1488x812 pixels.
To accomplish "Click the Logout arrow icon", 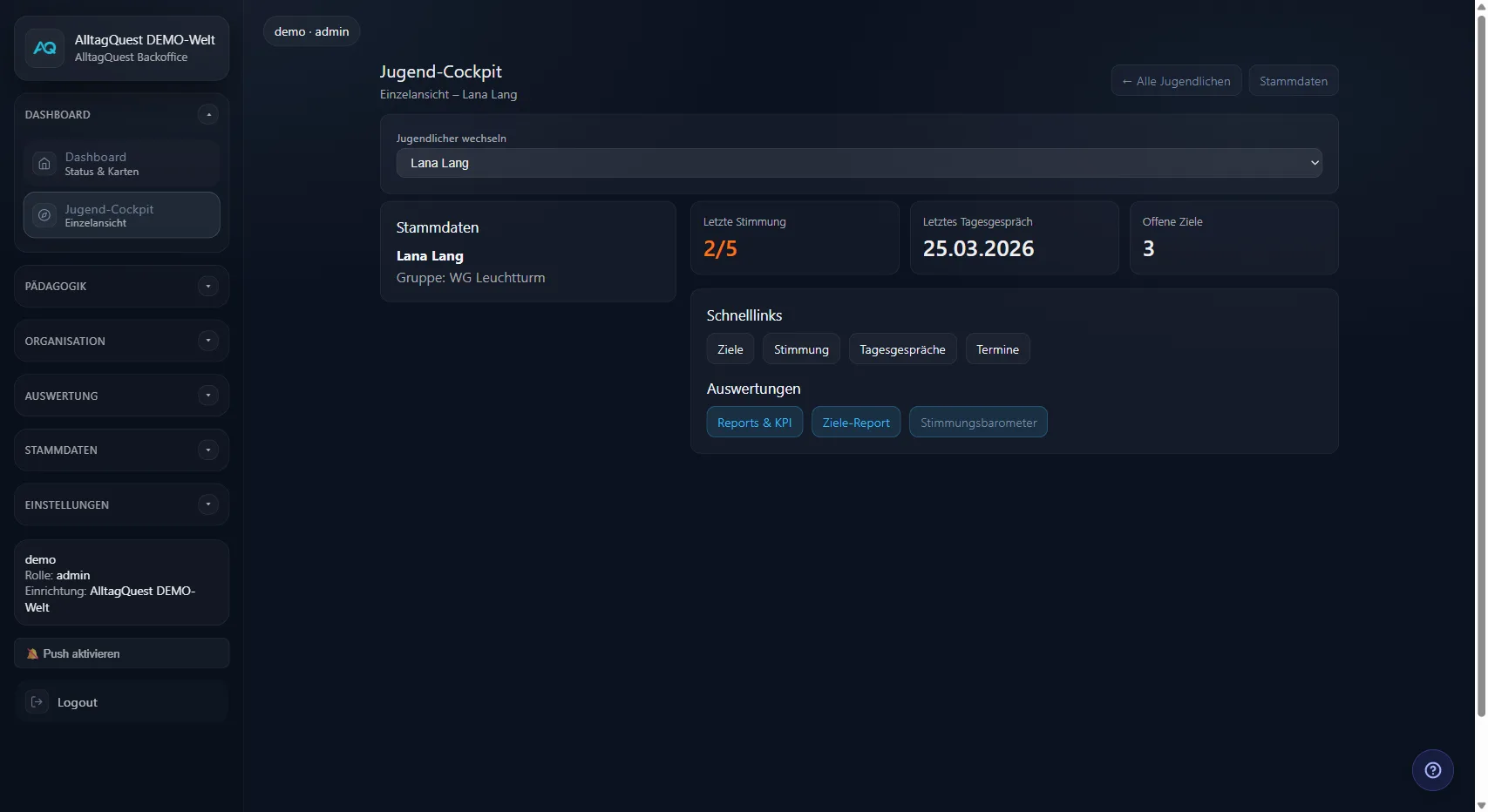I will 37,702.
